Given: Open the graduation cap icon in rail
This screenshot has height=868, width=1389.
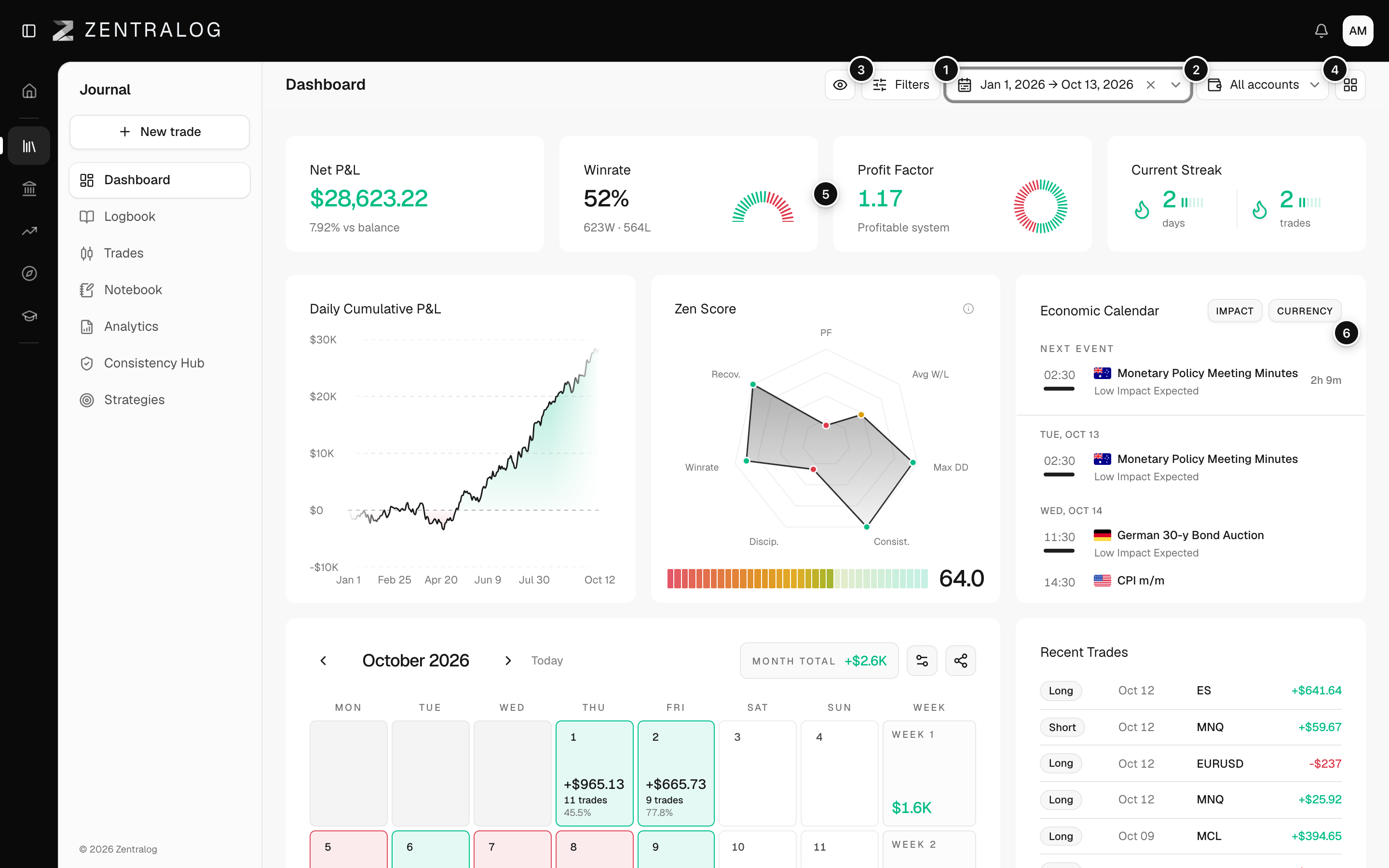Looking at the screenshot, I should coord(29,316).
